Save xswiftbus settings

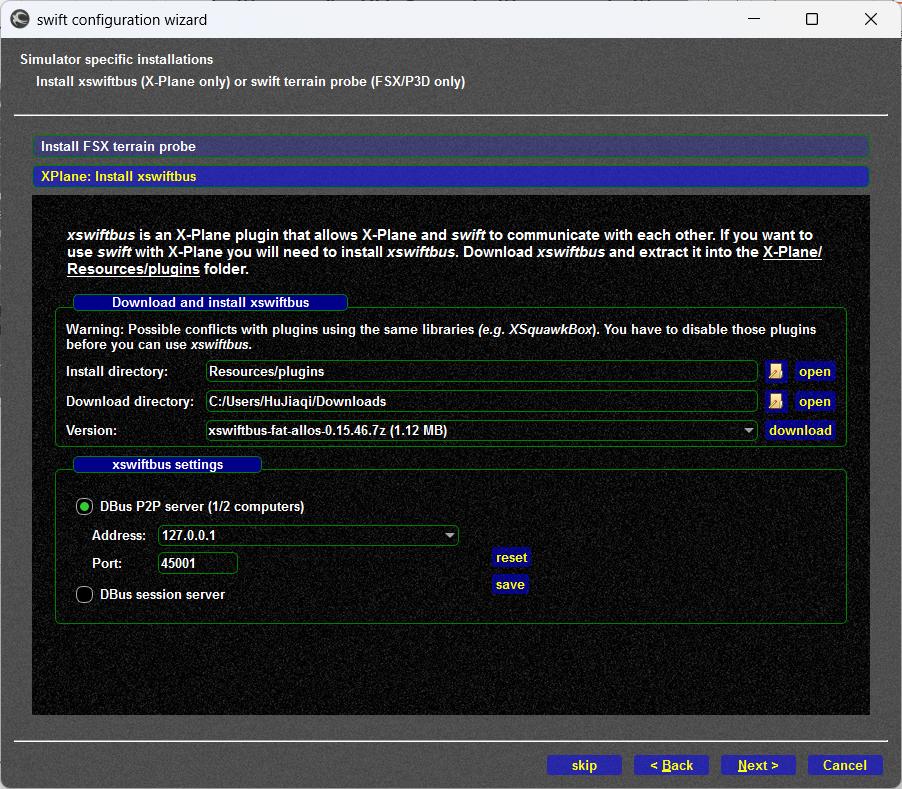coord(510,585)
